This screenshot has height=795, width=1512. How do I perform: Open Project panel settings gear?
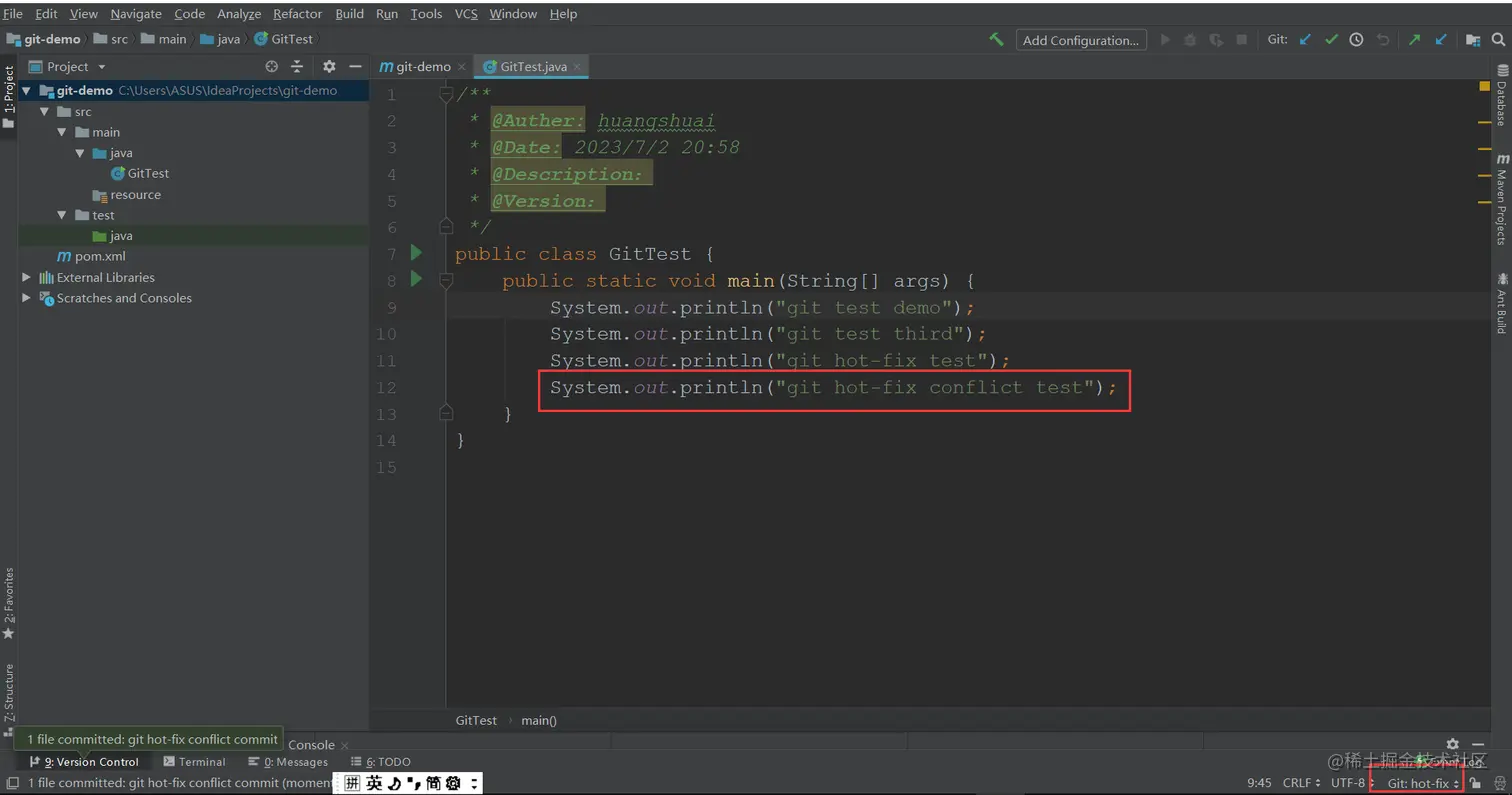pyautogui.click(x=329, y=67)
